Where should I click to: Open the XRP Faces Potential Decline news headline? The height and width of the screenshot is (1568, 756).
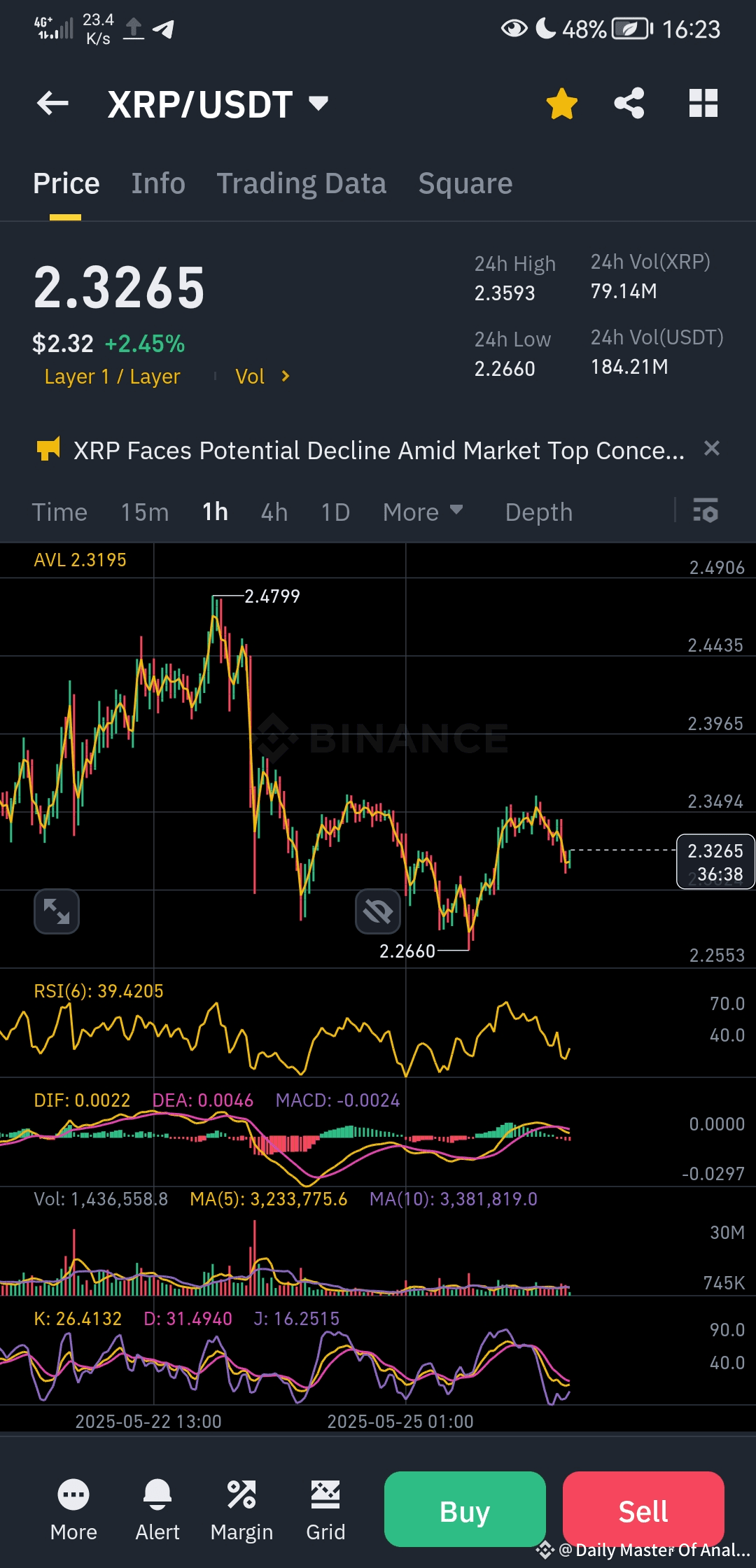coord(379,450)
